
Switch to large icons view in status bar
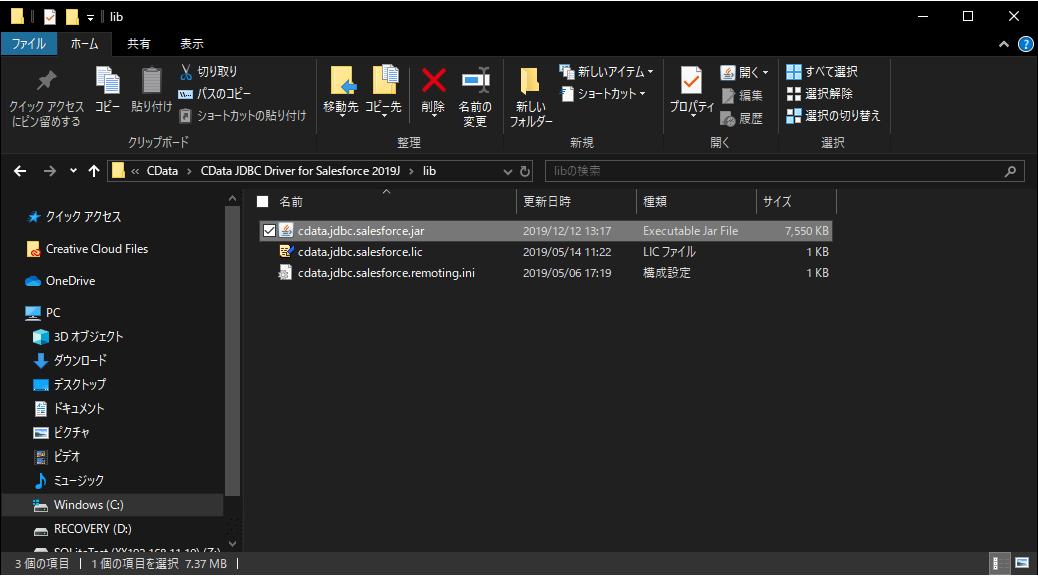pyautogui.click(x=1022, y=563)
